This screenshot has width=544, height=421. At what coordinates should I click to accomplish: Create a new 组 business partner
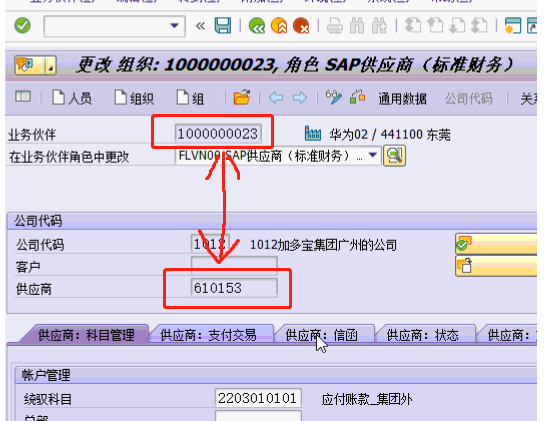pos(190,98)
